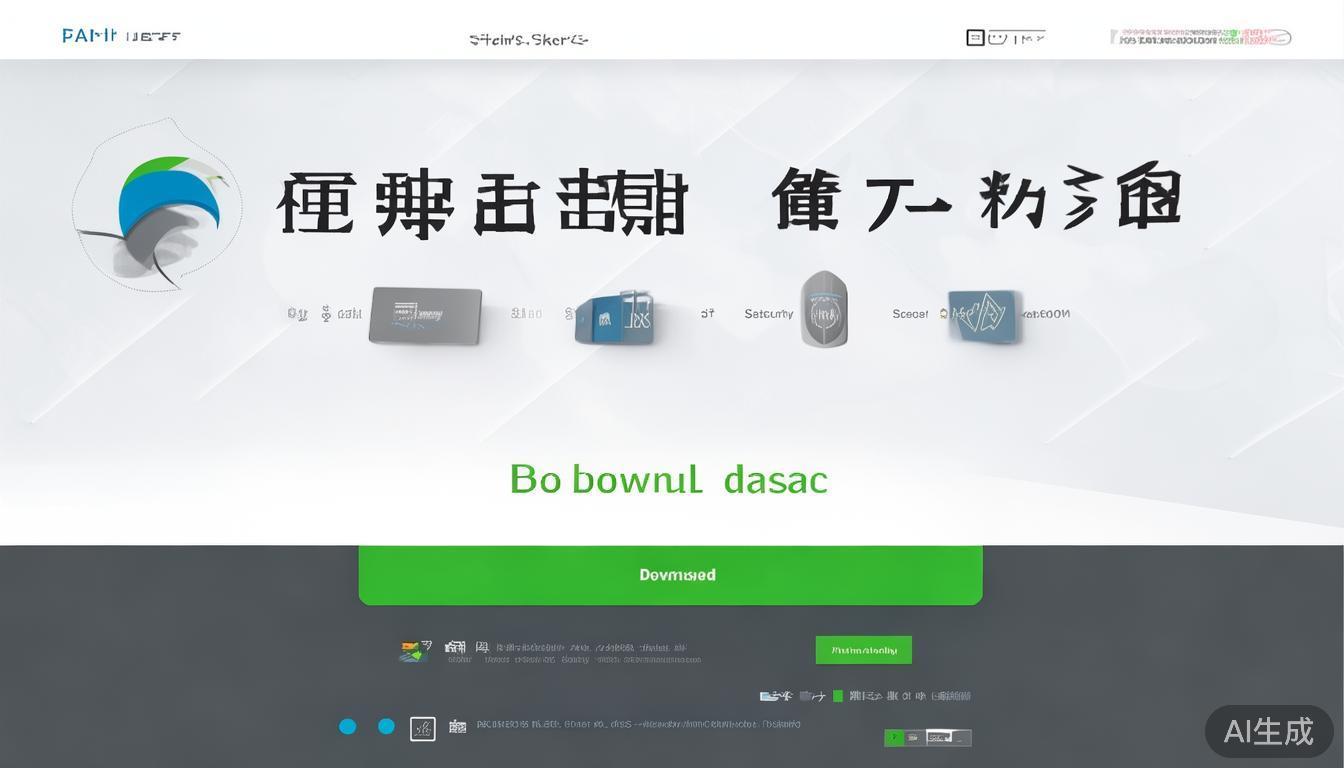Image resolution: width=1344 pixels, height=768 pixels.
Task: Open the center header menu item
Action: click(x=528, y=40)
